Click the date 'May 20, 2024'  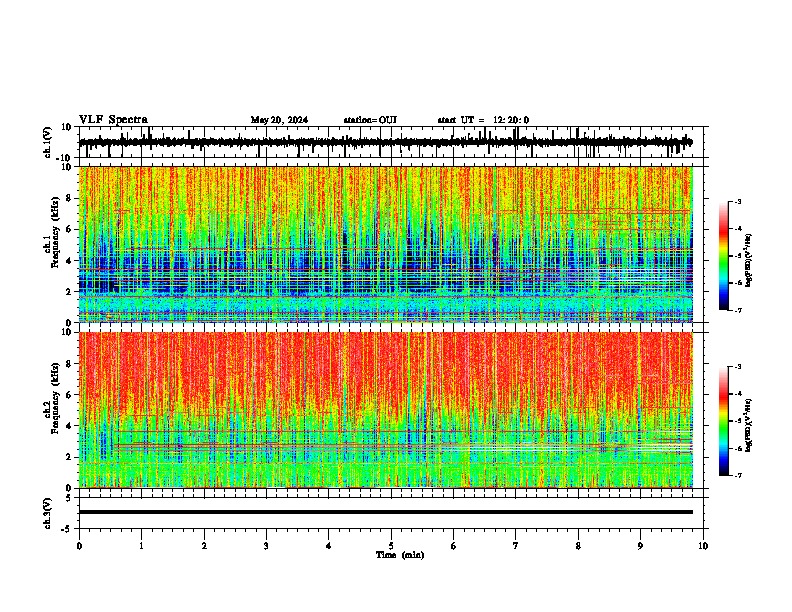(x=279, y=120)
